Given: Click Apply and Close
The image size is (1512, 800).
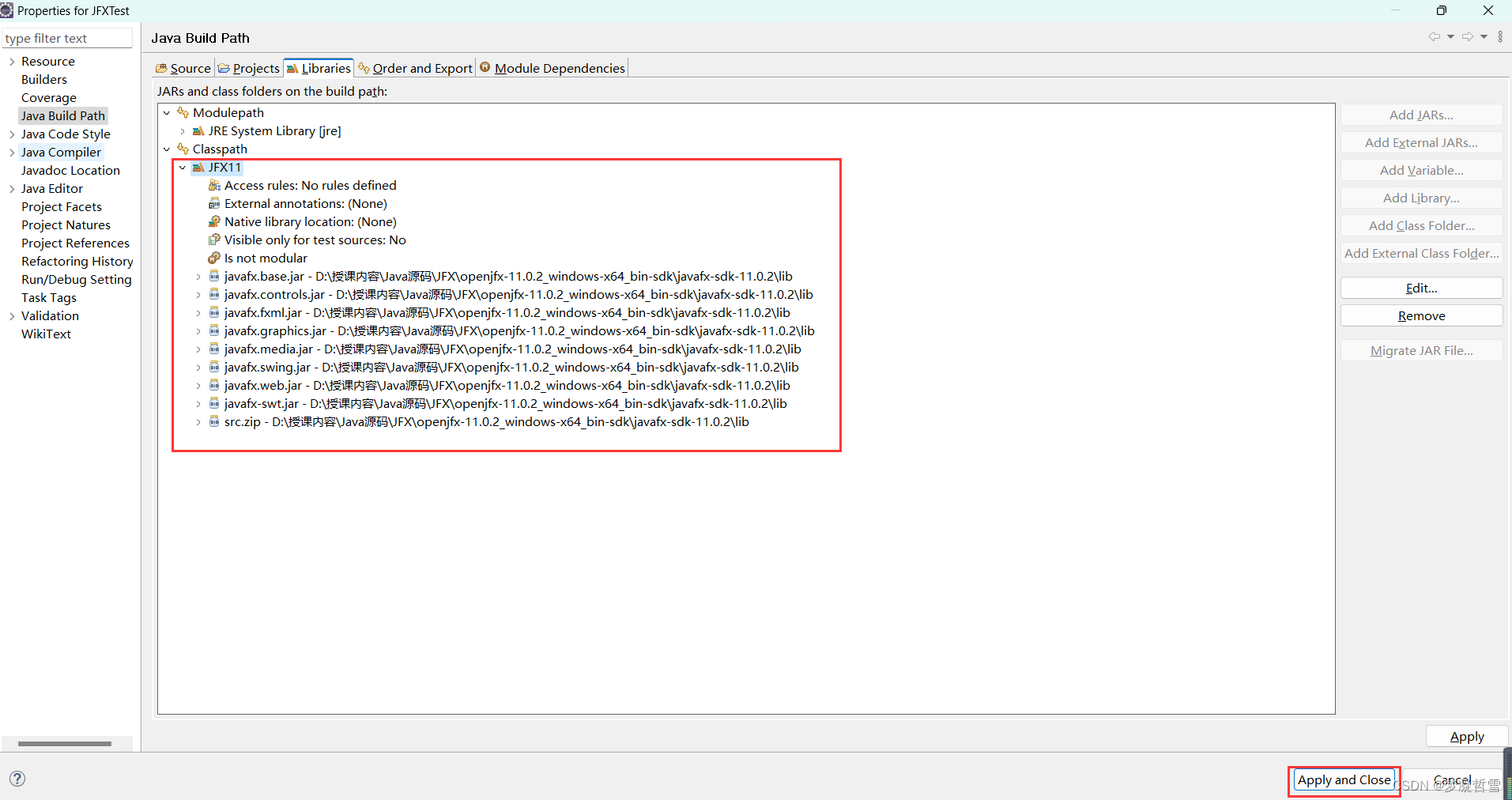Looking at the screenshot, I should coord(1344,779).
